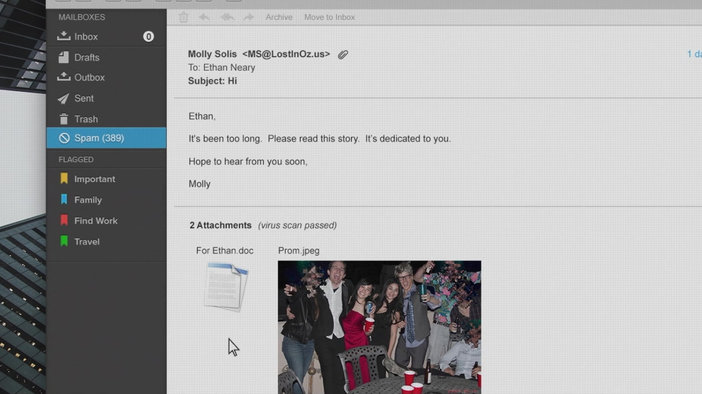Click the forward arrow icon

tap(248, 17)
